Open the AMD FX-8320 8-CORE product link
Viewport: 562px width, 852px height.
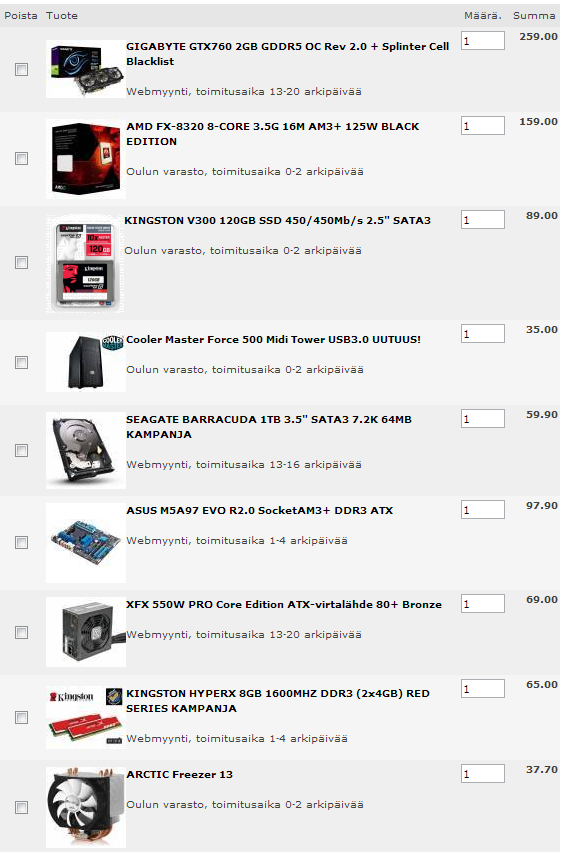click(x=273, y=134)
